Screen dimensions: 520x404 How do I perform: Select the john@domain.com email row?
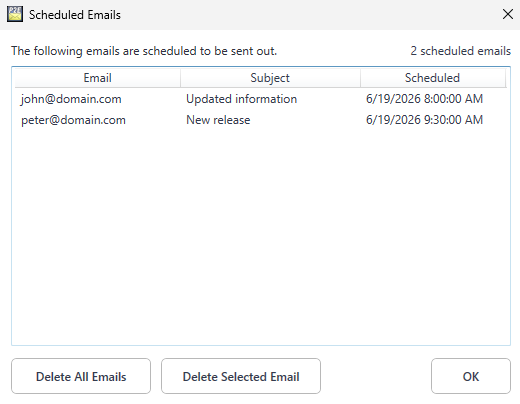pos(260,99)
